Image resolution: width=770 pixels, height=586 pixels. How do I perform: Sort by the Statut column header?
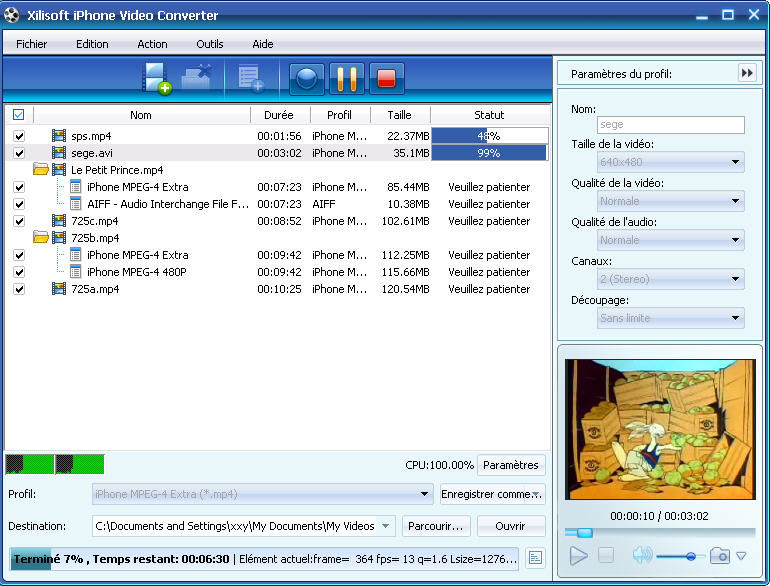pos(490,115)
